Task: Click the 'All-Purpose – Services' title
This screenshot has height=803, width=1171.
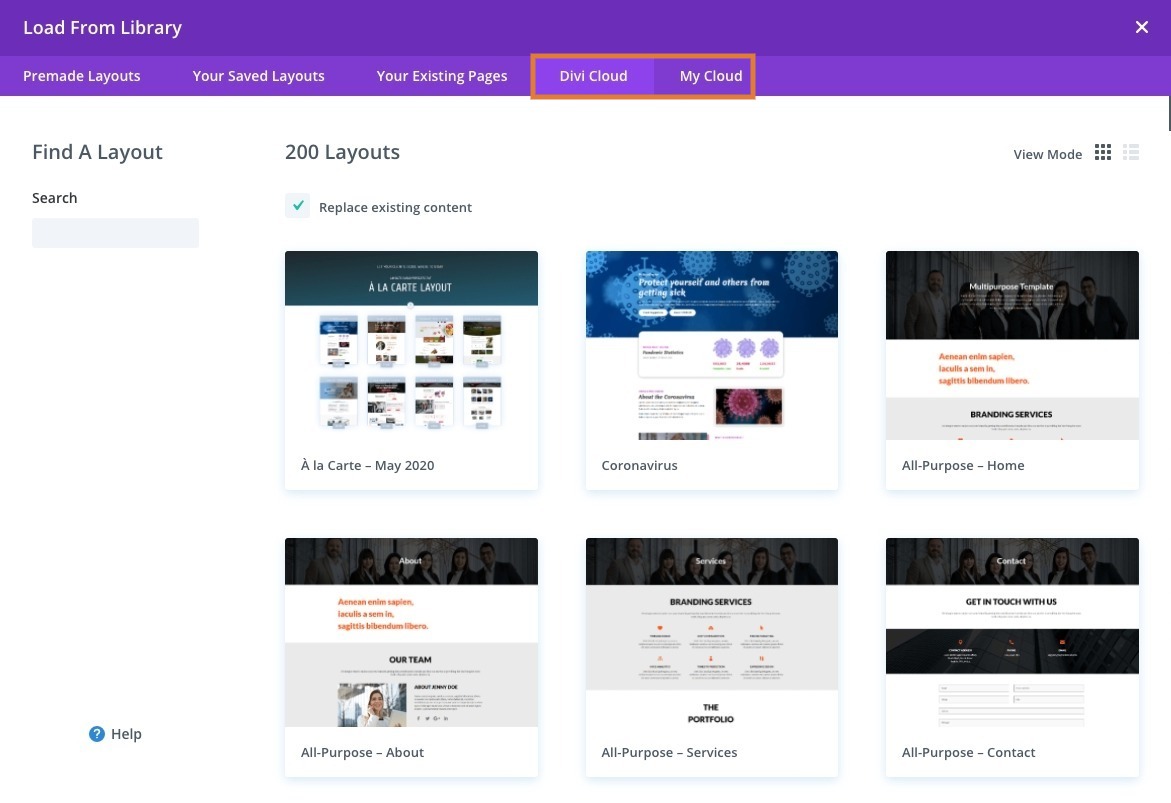Action: pyautogui.click(x=669, y=752)
